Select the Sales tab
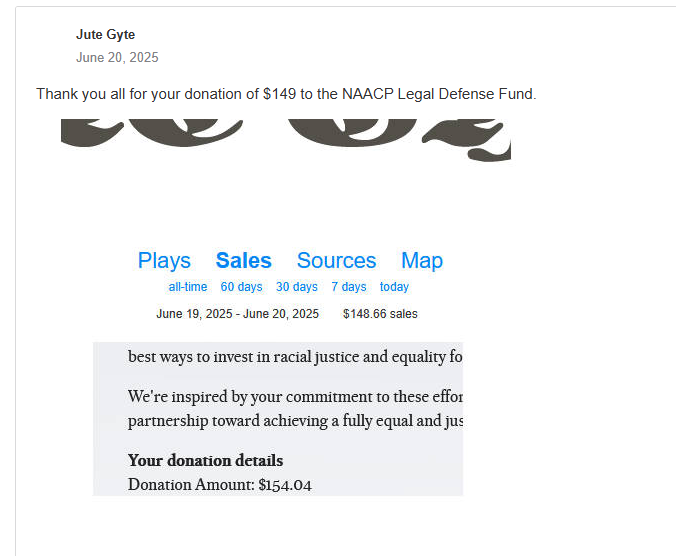Screen dimensions: 676x556 [x=244, y=261]
